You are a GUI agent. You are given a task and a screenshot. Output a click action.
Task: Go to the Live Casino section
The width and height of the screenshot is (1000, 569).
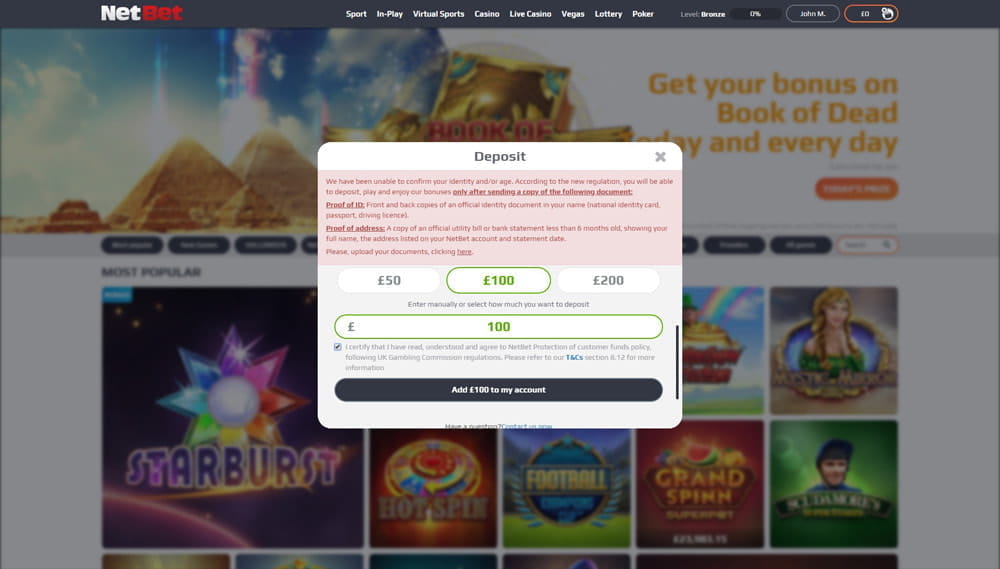[530, 13]
